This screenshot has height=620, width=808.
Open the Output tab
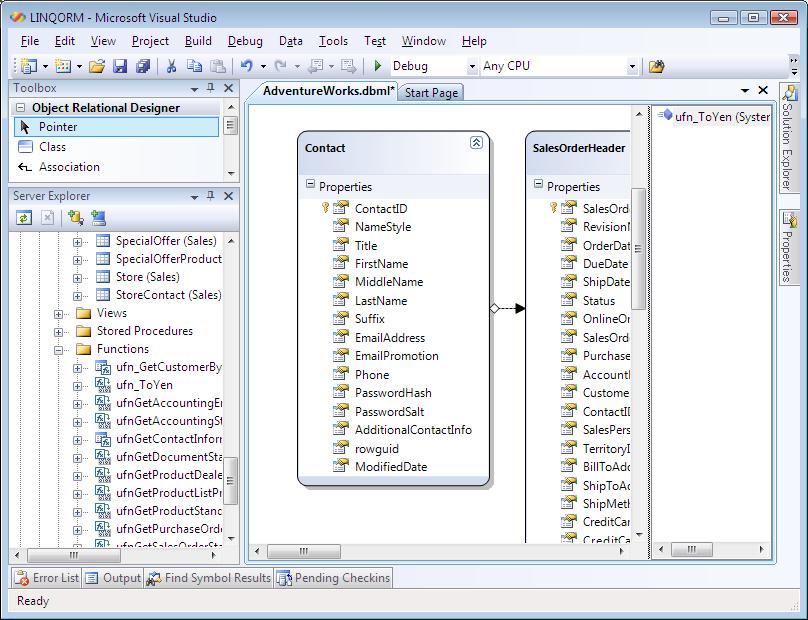pos(113,578)
